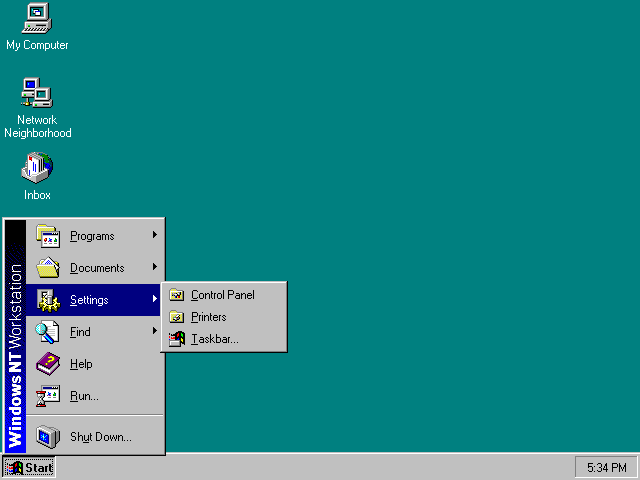Click the Inbox icon label

[37, 195]
